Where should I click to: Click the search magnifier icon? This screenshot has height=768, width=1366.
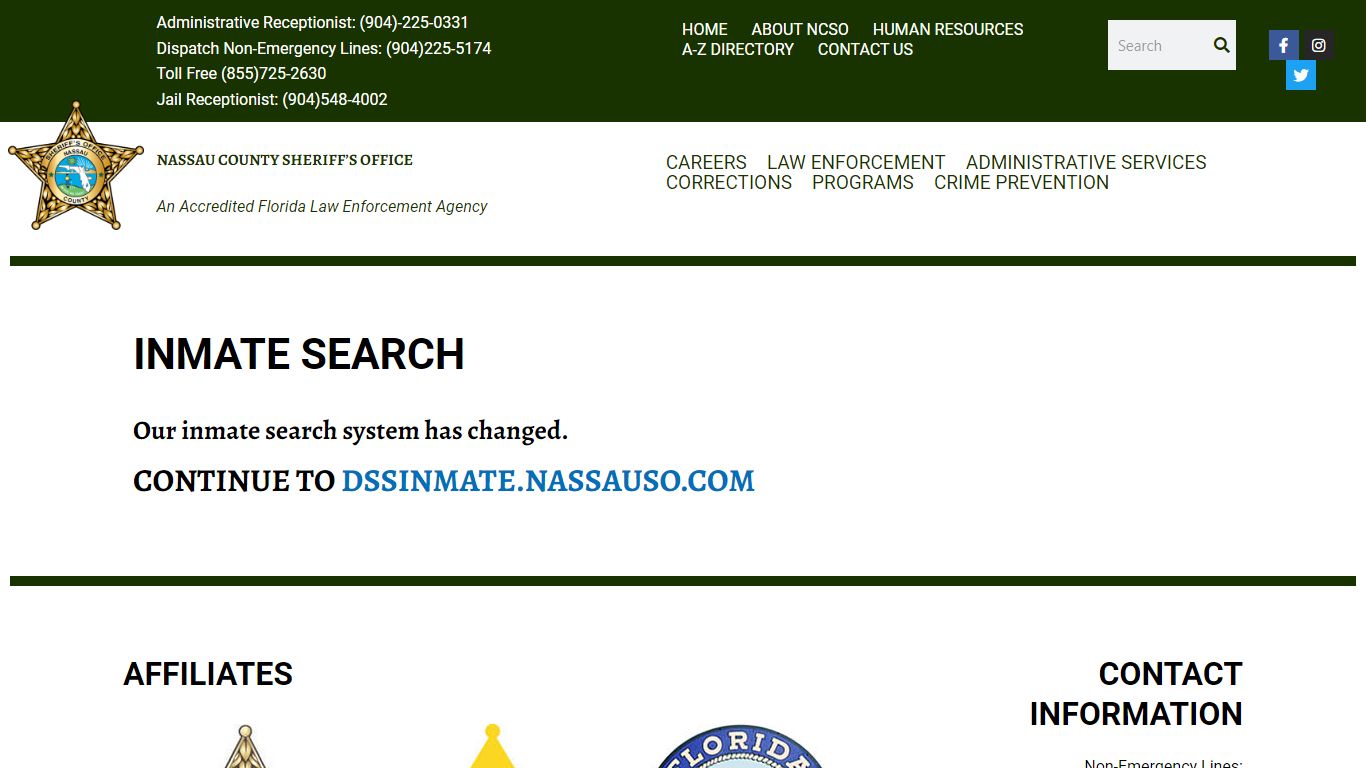pyautogui.click(x=1221, y=45)
